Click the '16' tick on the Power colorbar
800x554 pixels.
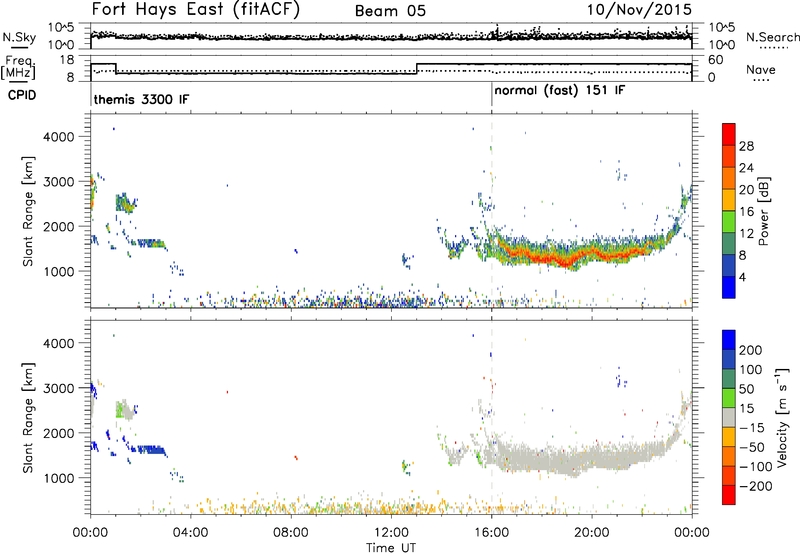[x=746, y=212]
